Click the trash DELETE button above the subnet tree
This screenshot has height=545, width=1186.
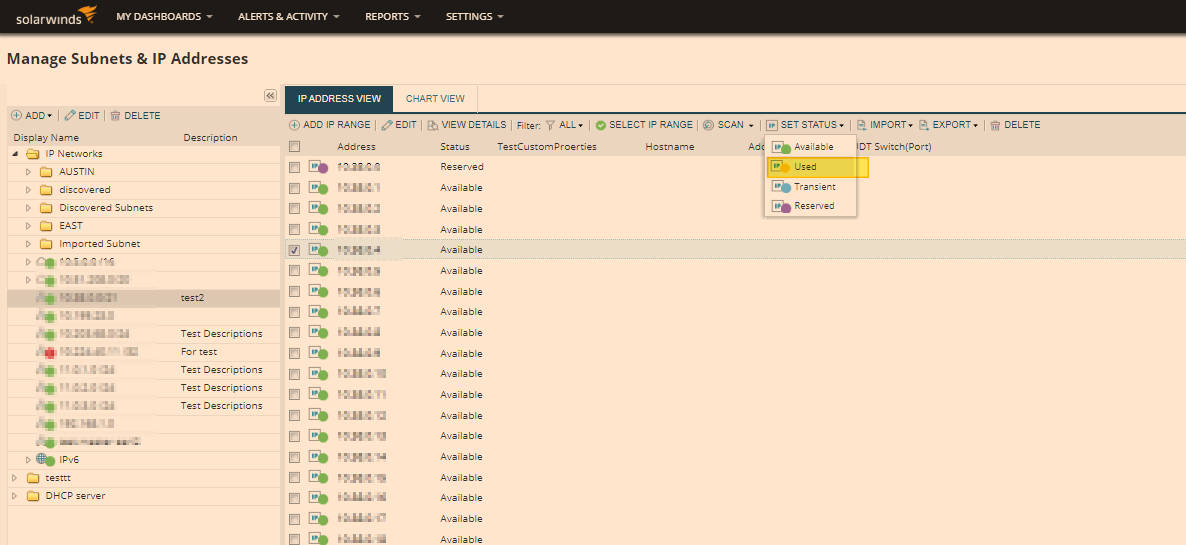point(135,116)
